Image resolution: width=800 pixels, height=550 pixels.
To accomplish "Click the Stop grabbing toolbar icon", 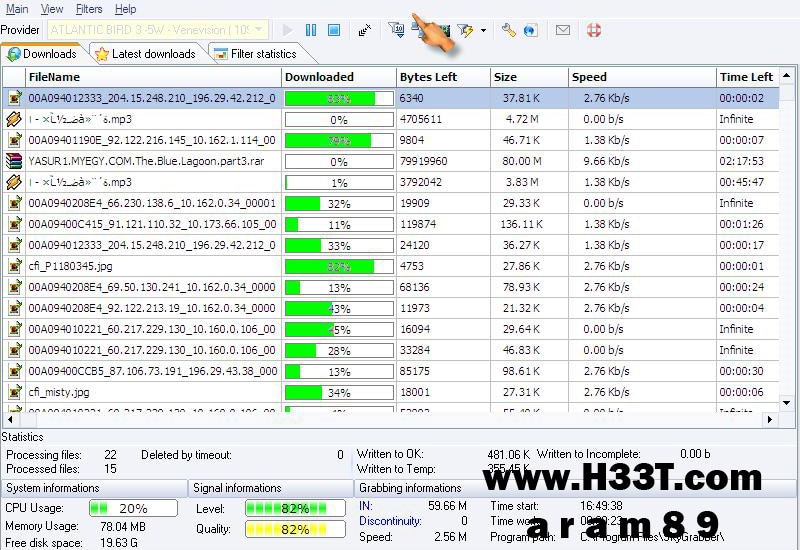I will tap(334, 31).
